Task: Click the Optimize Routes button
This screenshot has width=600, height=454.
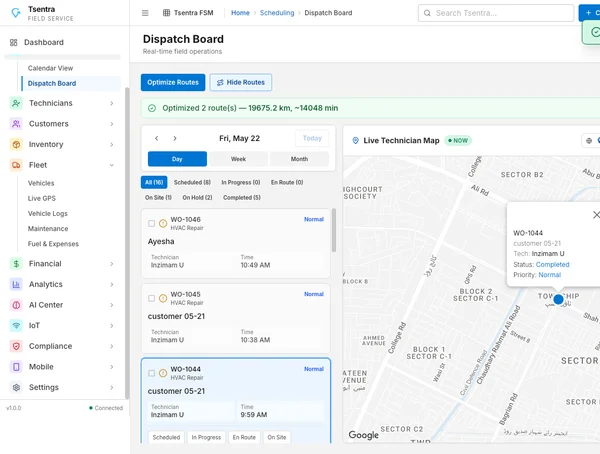Action: (x=173, y=83)
